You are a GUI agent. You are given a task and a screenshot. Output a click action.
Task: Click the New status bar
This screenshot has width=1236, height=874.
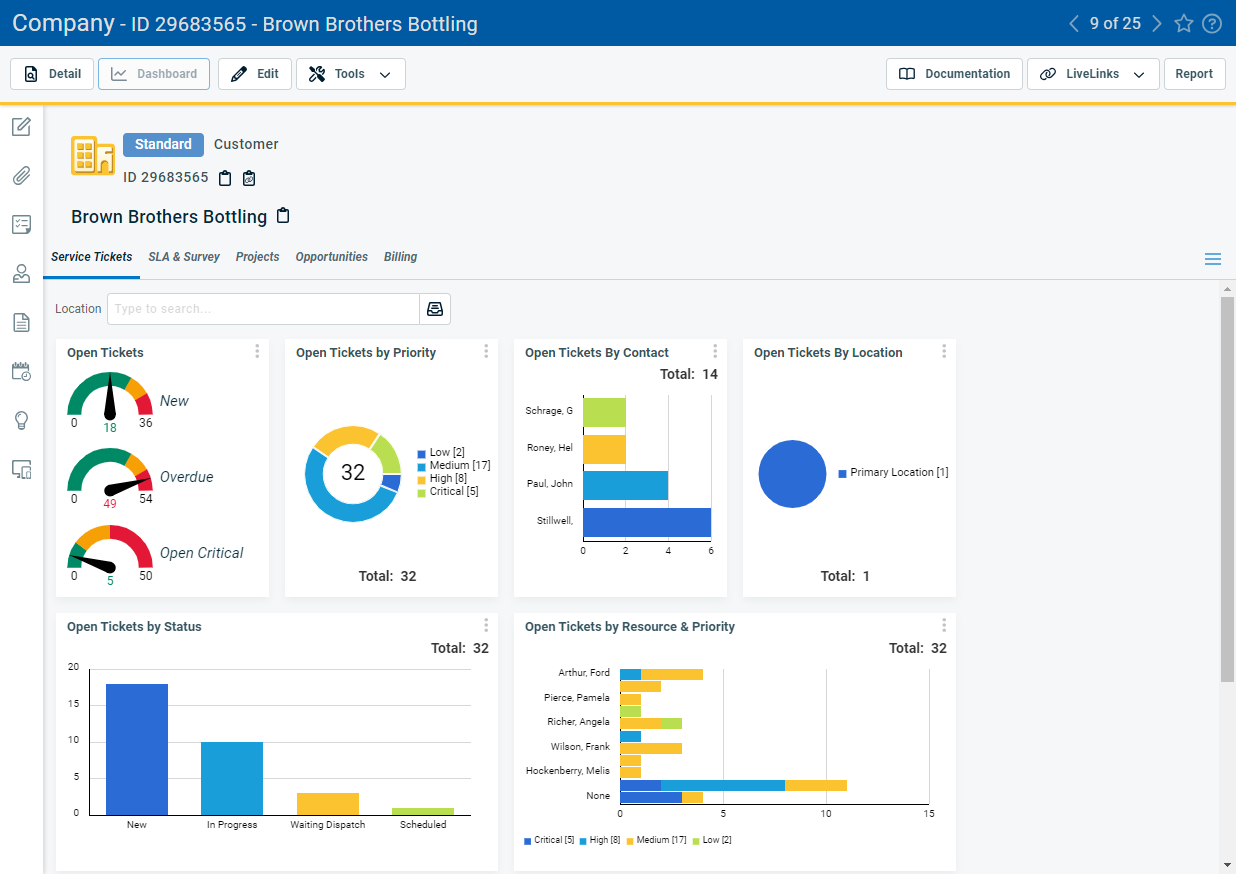click(137, 748)
